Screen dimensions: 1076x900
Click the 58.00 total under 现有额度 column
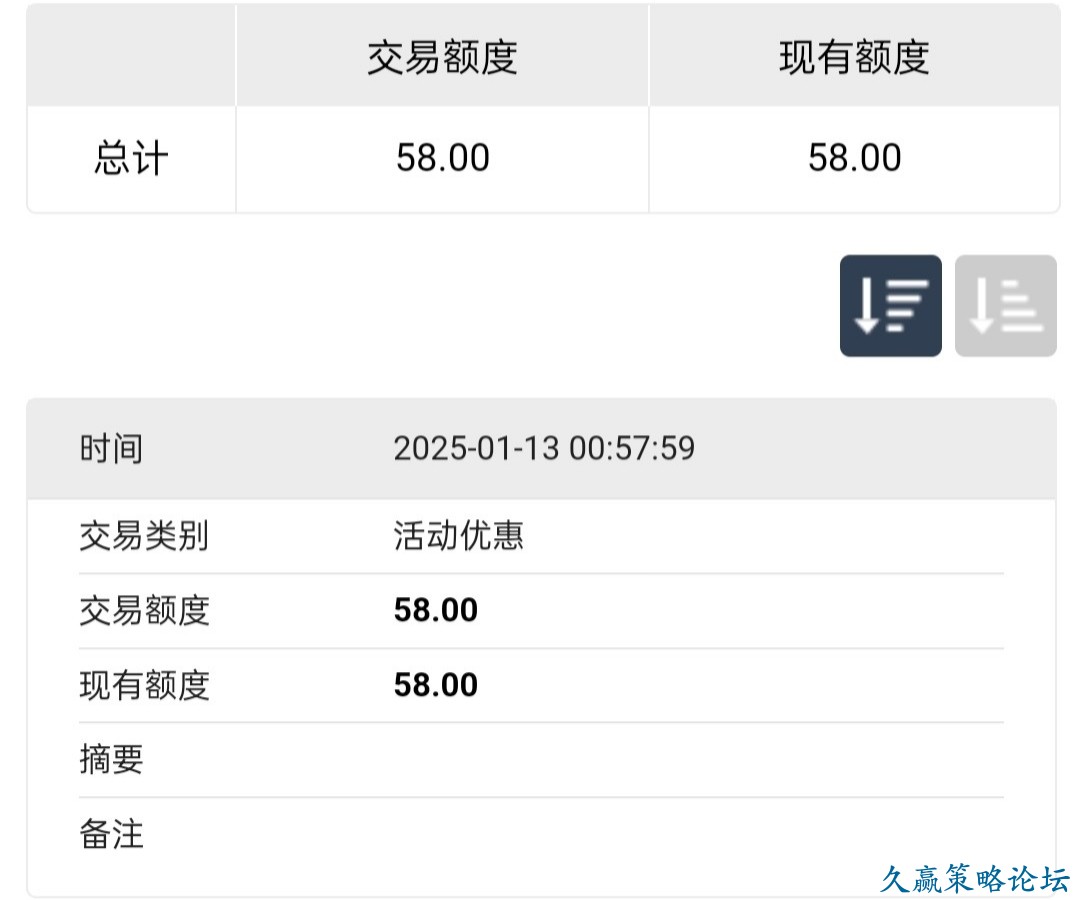[854, 159]
